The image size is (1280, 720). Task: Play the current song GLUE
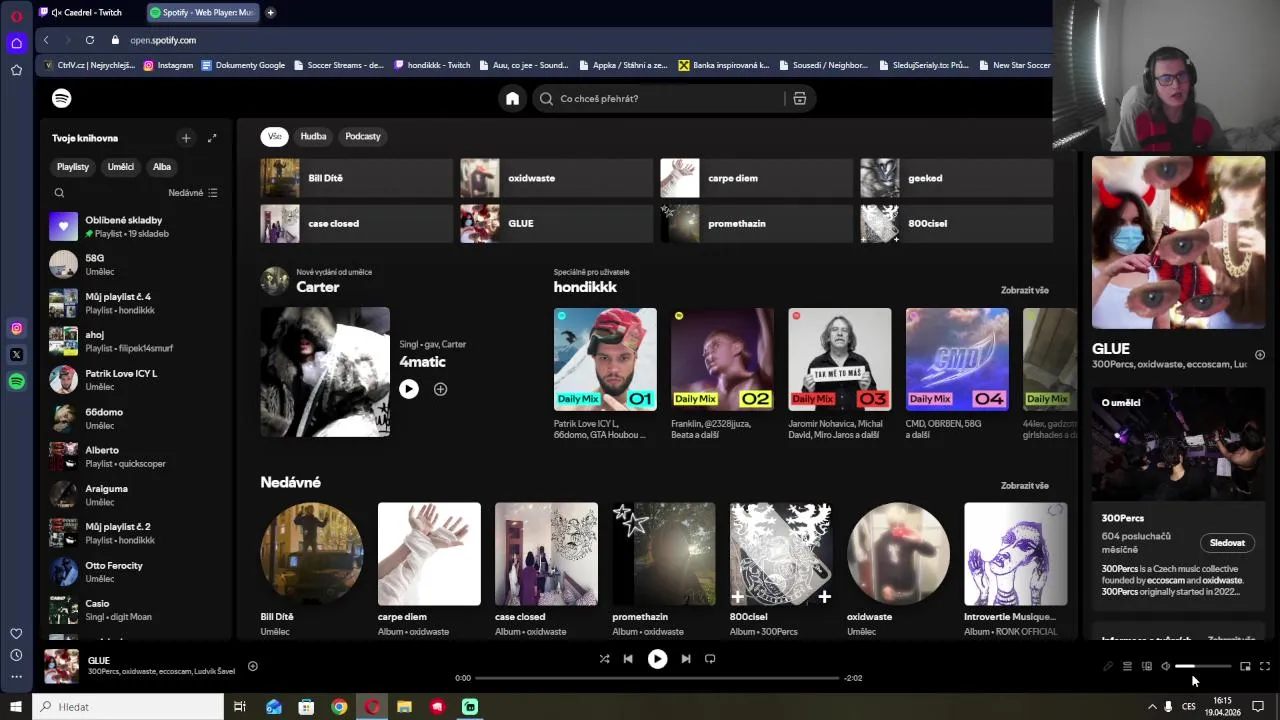[657, 659]
